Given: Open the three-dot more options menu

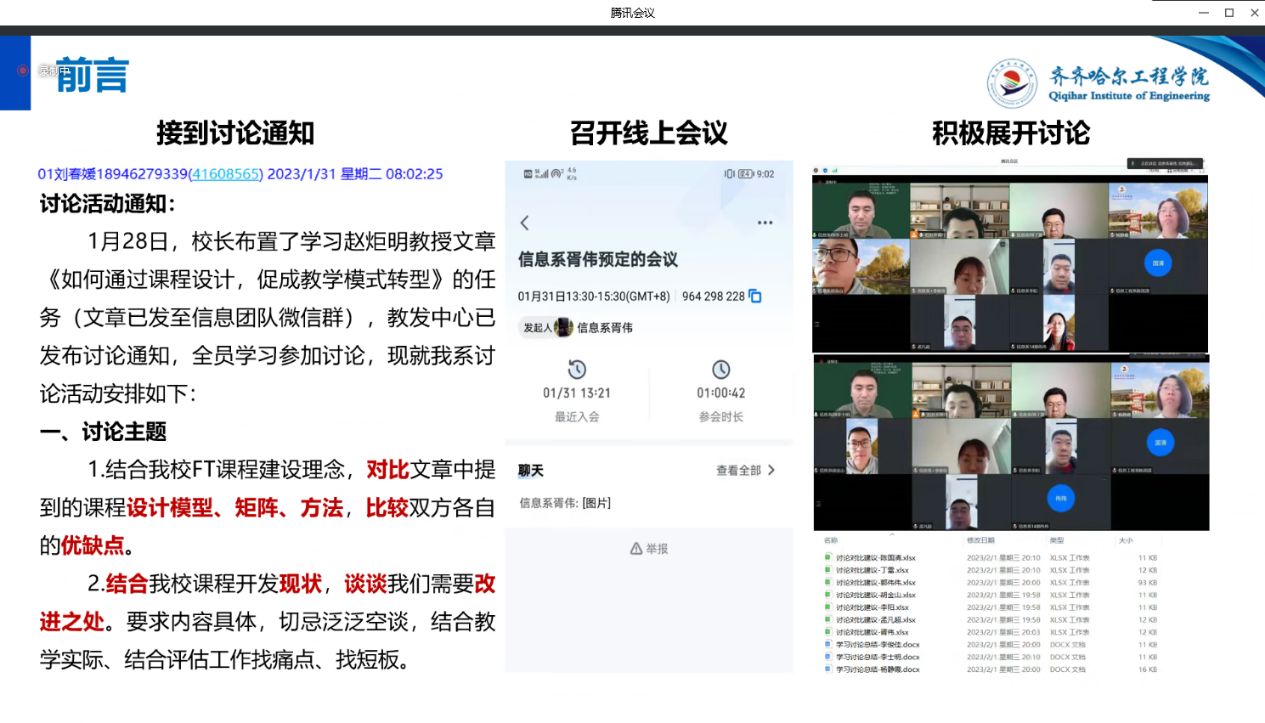Looking at the screenshot, I should coord(765,223).
